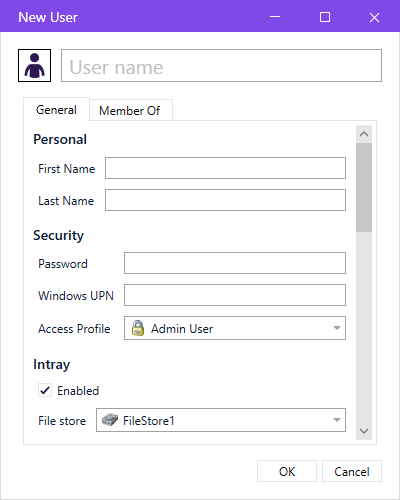Open the Access Profile dropdown
Image resolution: width=400 pixels, height=500 pixels.
(235, 328)
